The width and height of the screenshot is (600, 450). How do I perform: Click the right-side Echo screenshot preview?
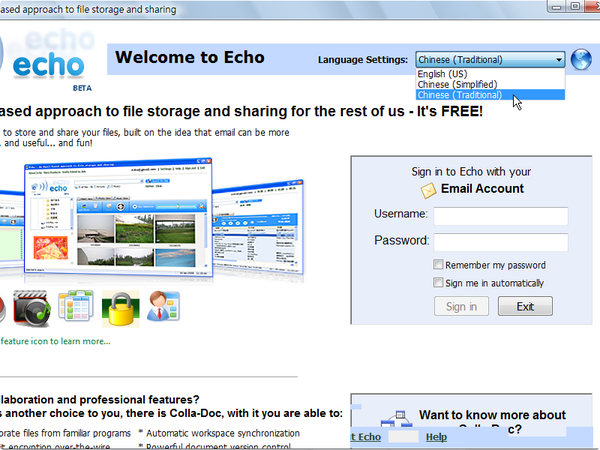pos(258,227)
